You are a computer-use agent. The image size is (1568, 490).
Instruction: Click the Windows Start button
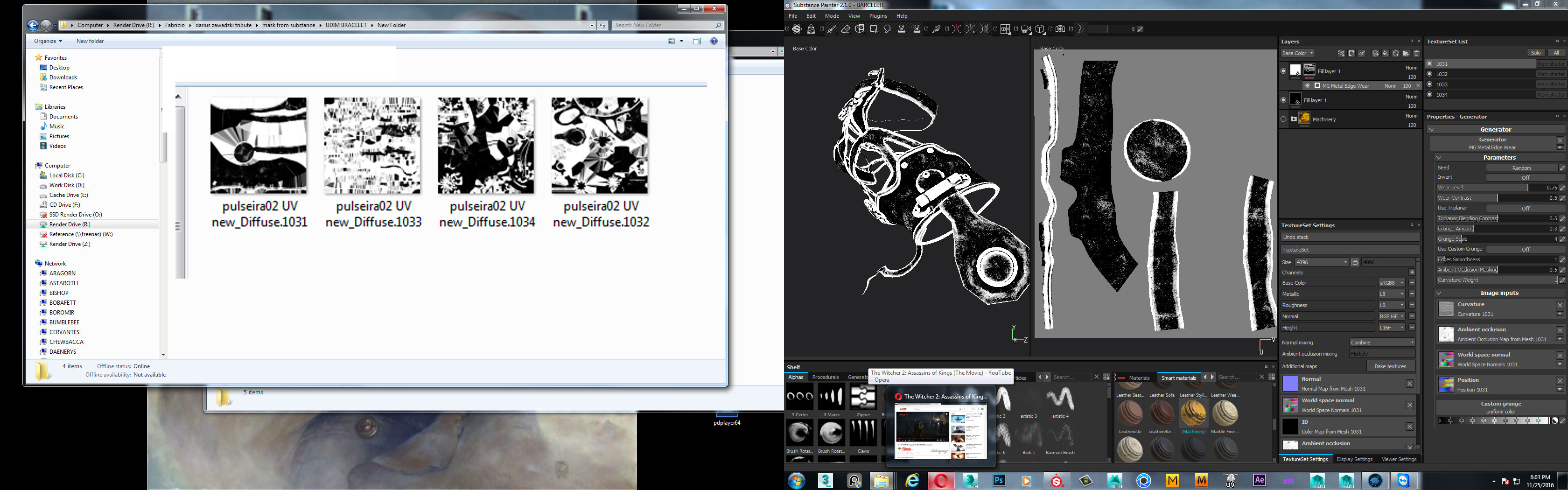796,480
